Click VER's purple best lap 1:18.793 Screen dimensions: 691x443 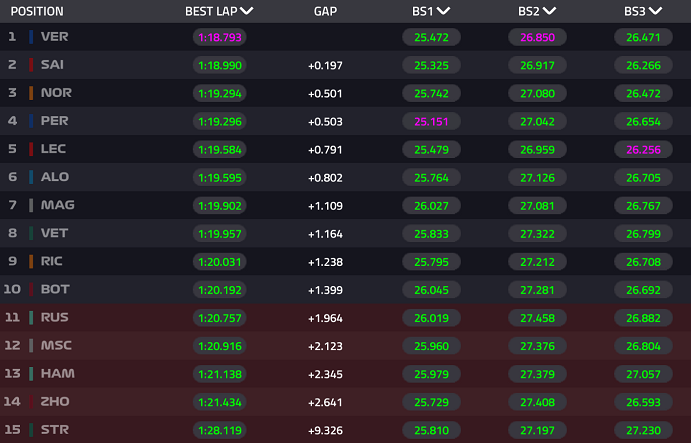point(219,37)
